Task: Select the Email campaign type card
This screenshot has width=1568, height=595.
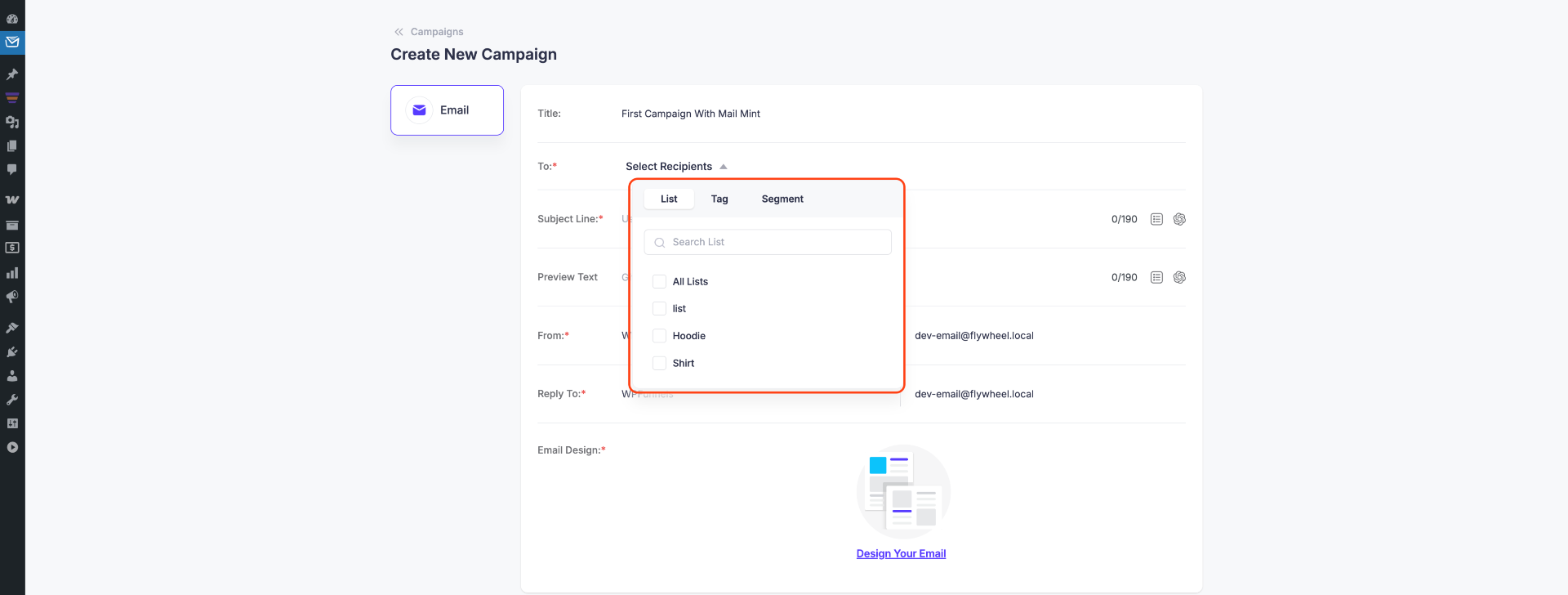Action: coord(447,110)
